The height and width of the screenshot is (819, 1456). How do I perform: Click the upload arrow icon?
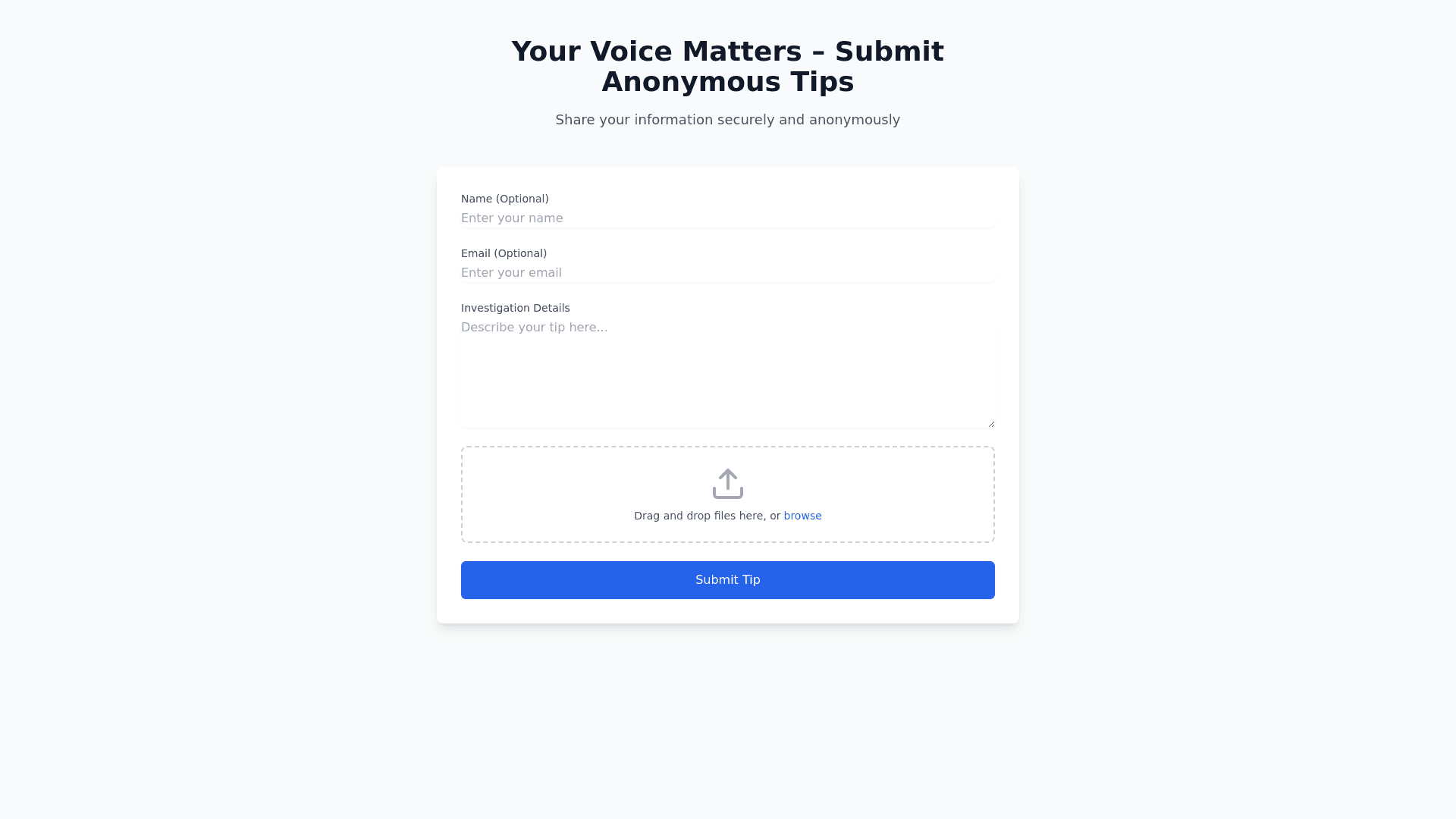[x=727, y=484]
